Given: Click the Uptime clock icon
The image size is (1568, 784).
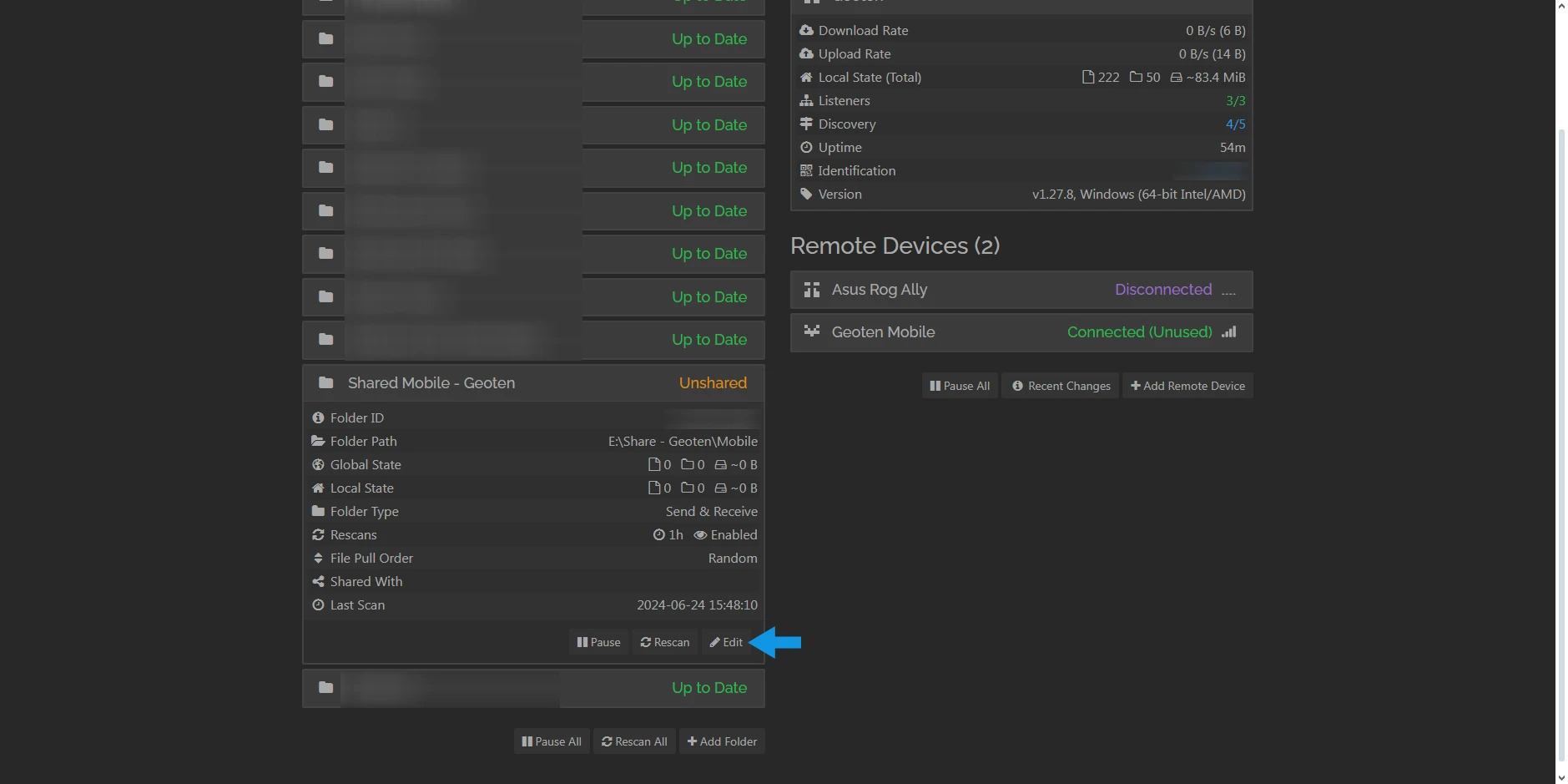Looking at the screenshot, I should point(806,147).
